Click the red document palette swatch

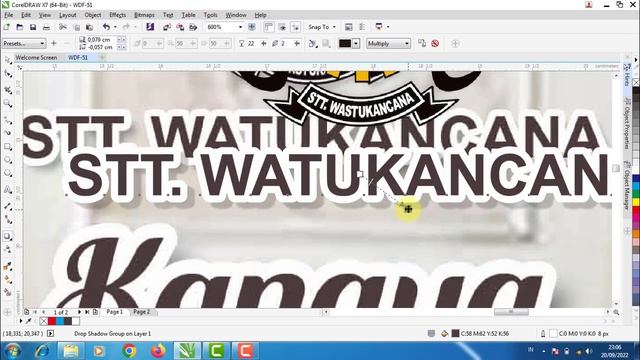pos(52,321)
